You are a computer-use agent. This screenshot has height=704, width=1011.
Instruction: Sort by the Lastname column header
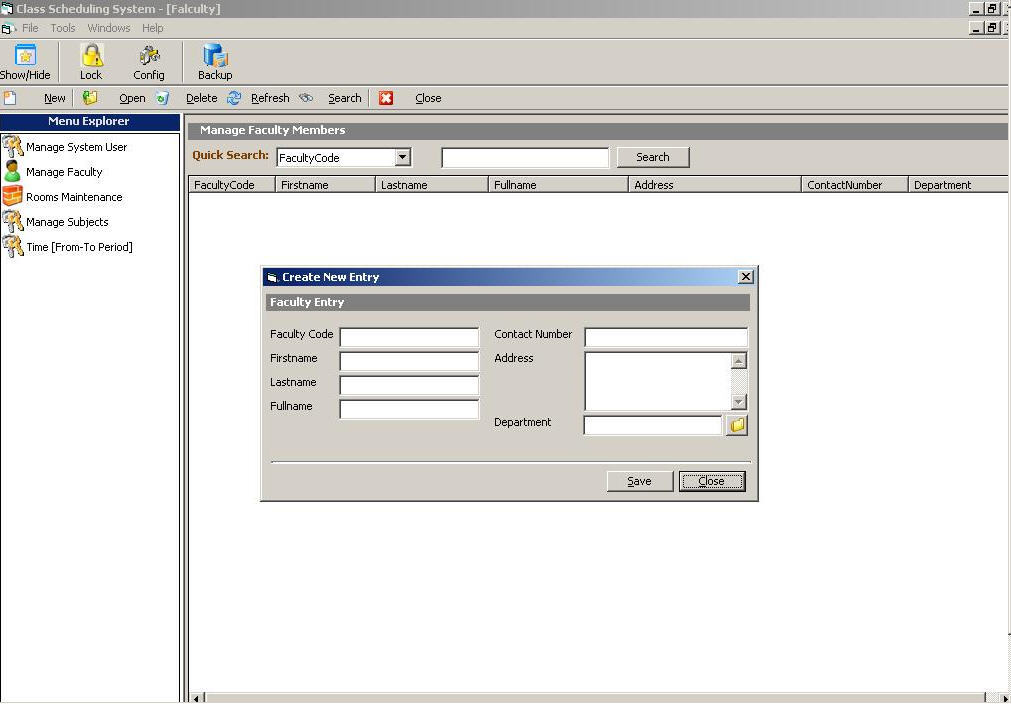(431, 184)
